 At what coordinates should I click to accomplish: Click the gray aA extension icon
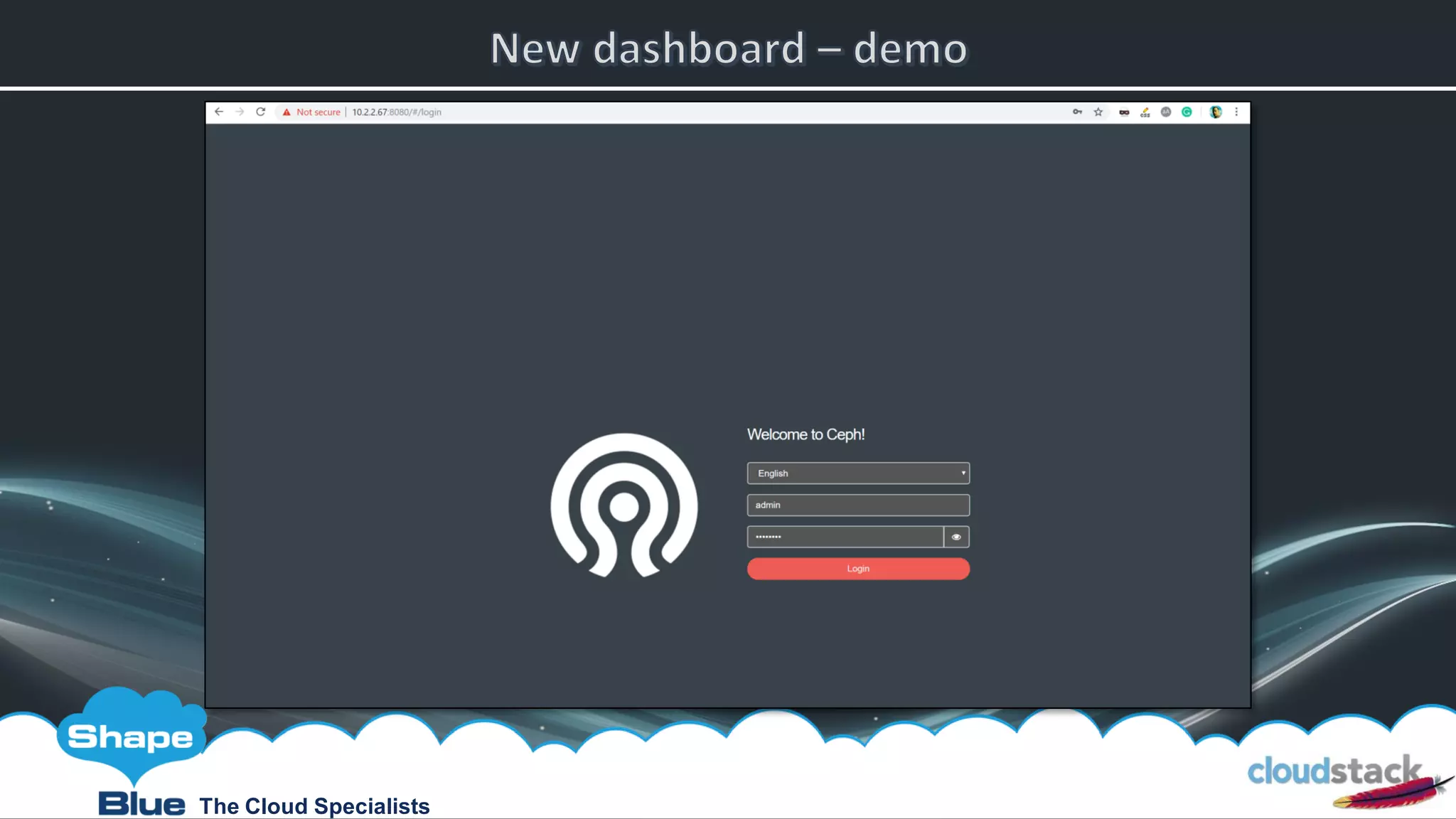1166,112
